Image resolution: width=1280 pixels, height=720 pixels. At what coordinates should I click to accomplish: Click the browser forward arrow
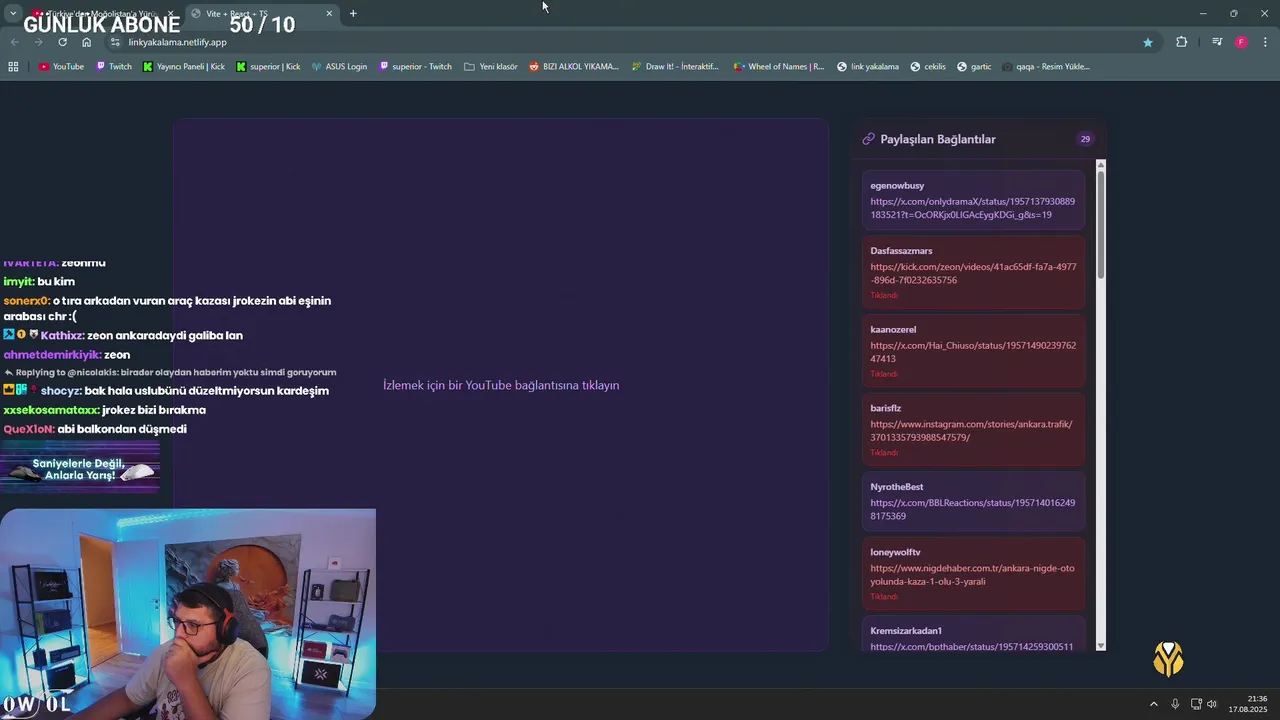(x=38, y=42)
